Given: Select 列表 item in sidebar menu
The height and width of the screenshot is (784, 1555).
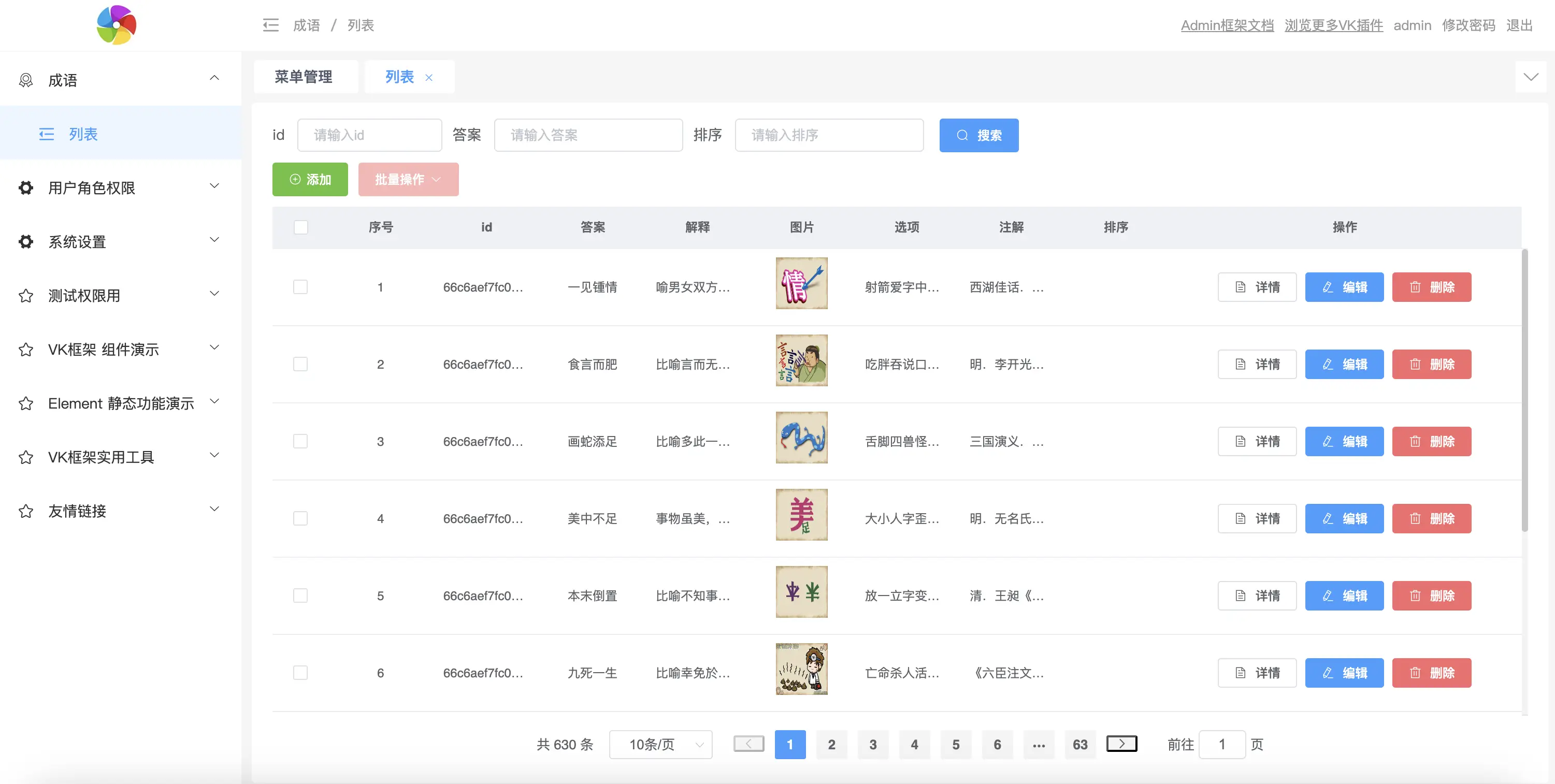Looking at the screenshot, I should pos(83,134).
